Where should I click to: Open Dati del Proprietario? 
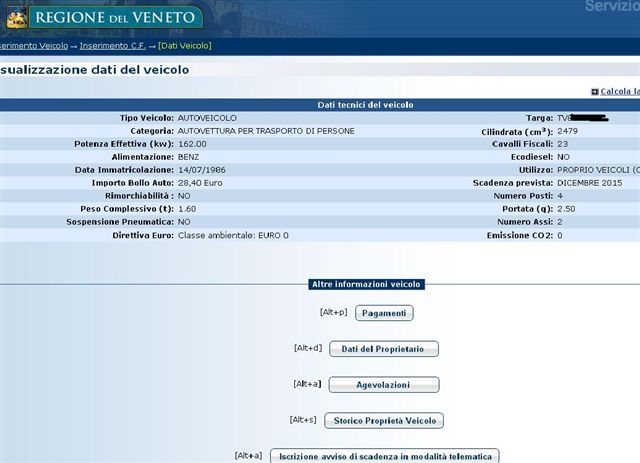click(x=383, y=348)
